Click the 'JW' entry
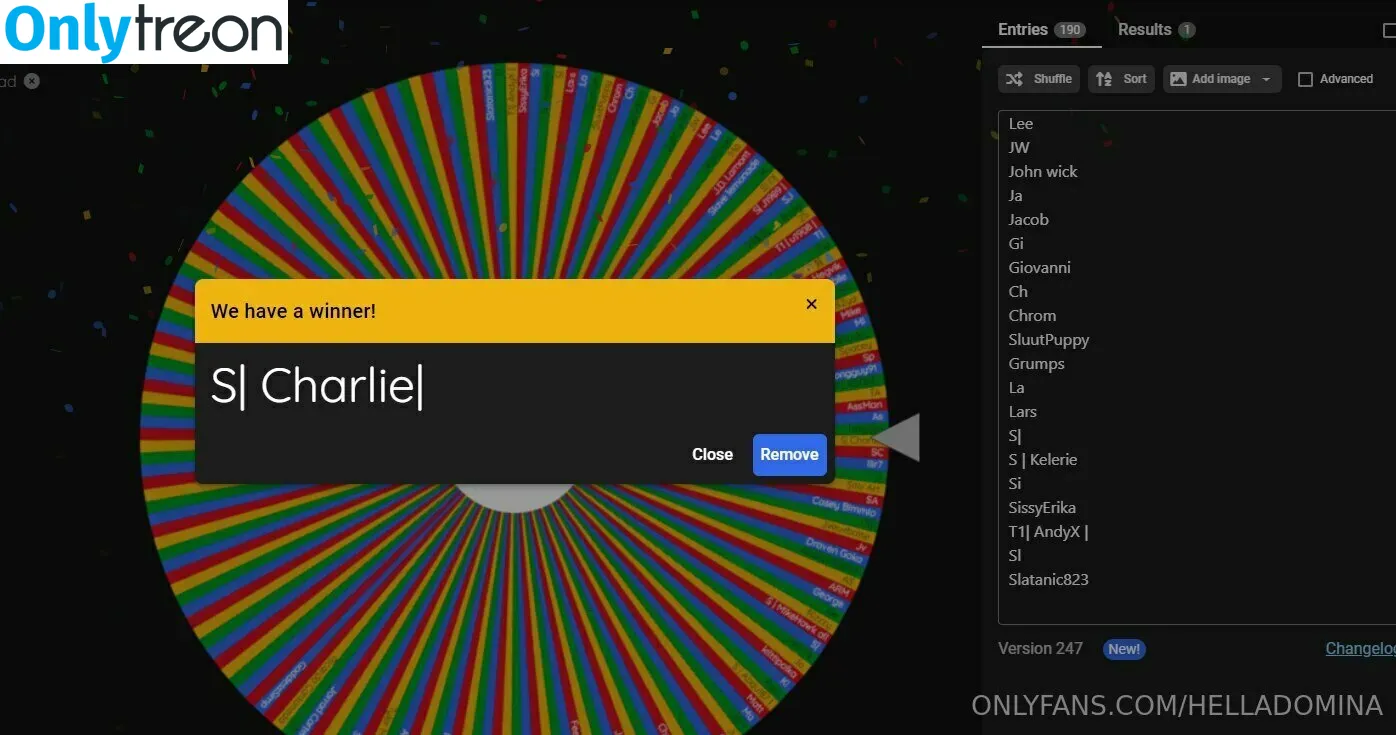The width and height of the screenshot is (1396, 735). point(1019,148)
